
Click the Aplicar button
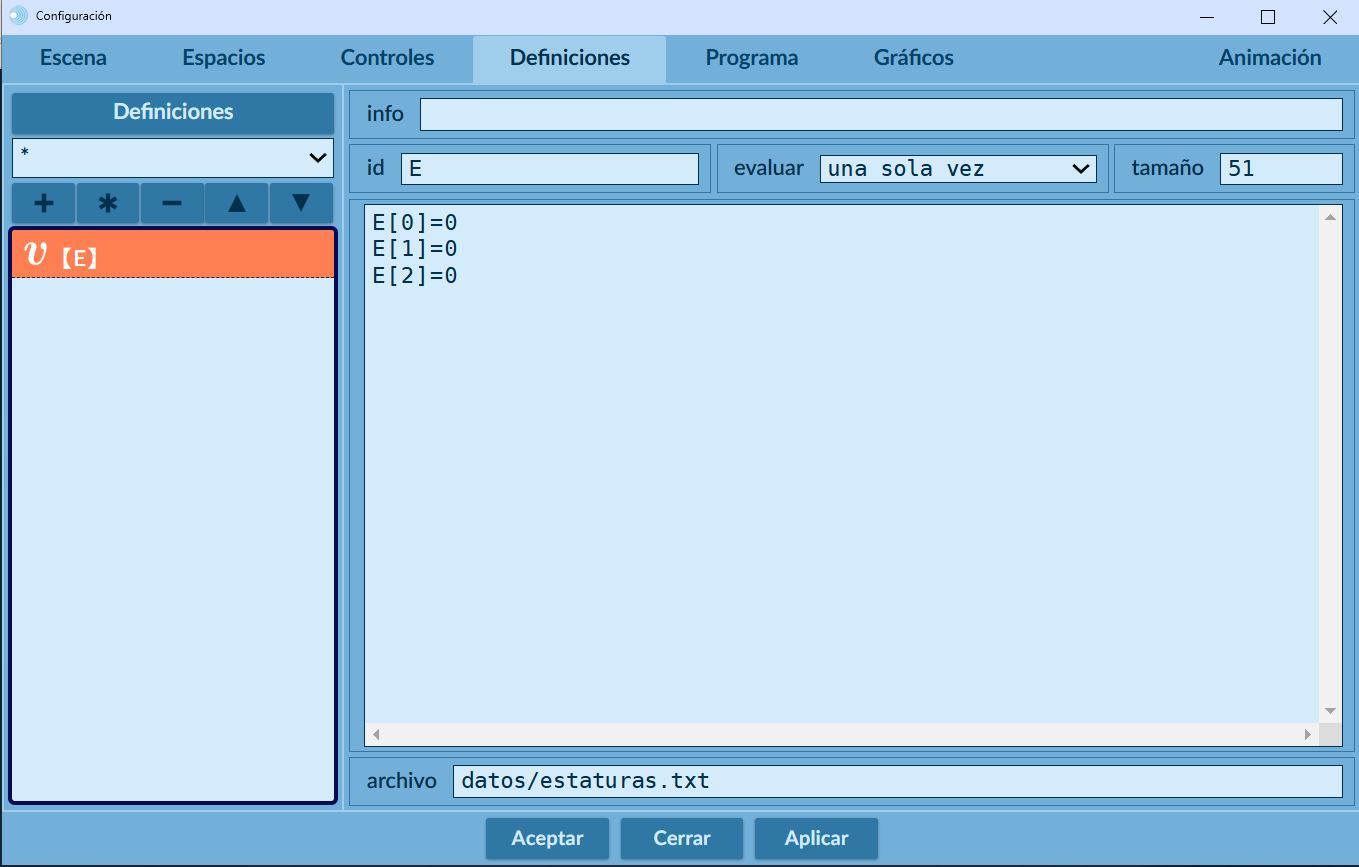pos(816,838)
